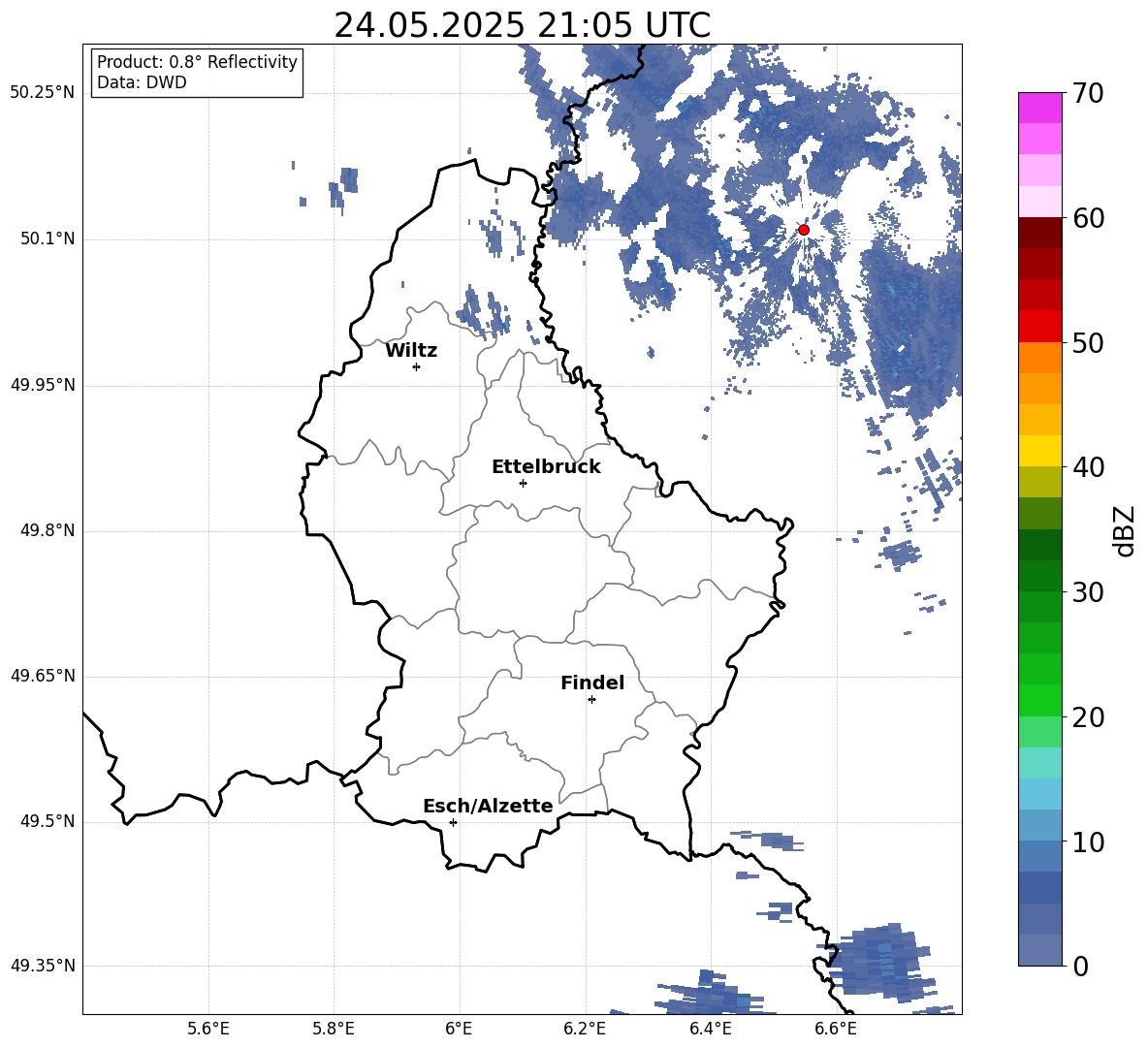The width and height of the screenshot is (1148, 1048).
Task: Click the colorbar tick label 10
Action: tap(1087, 842)
